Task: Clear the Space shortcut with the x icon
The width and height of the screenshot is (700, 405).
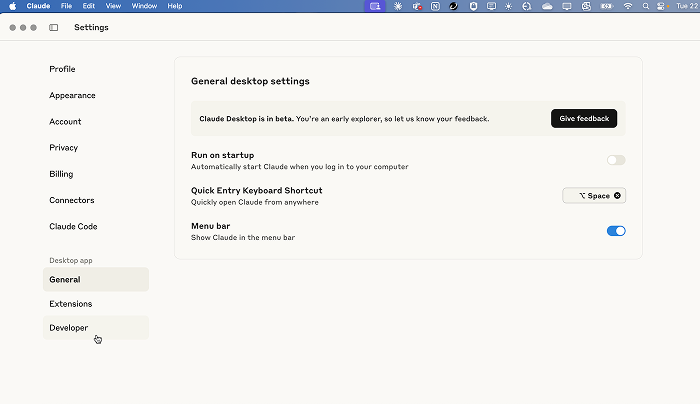Action: pos(617,196)
